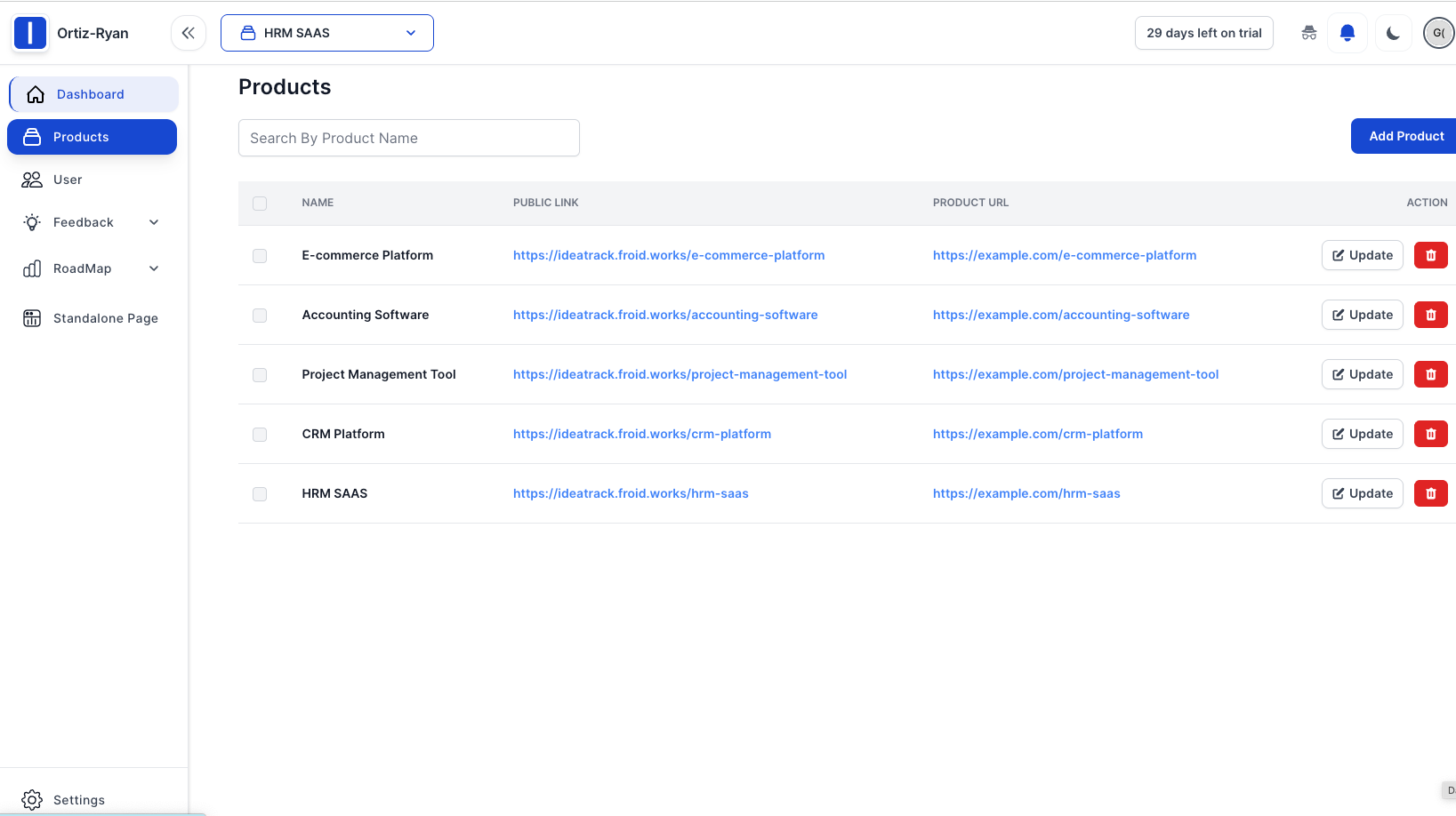Screen dimensions: 1456x816
Task: Click the incognito spy icon in the header
Action: (x=1308, y=33)
